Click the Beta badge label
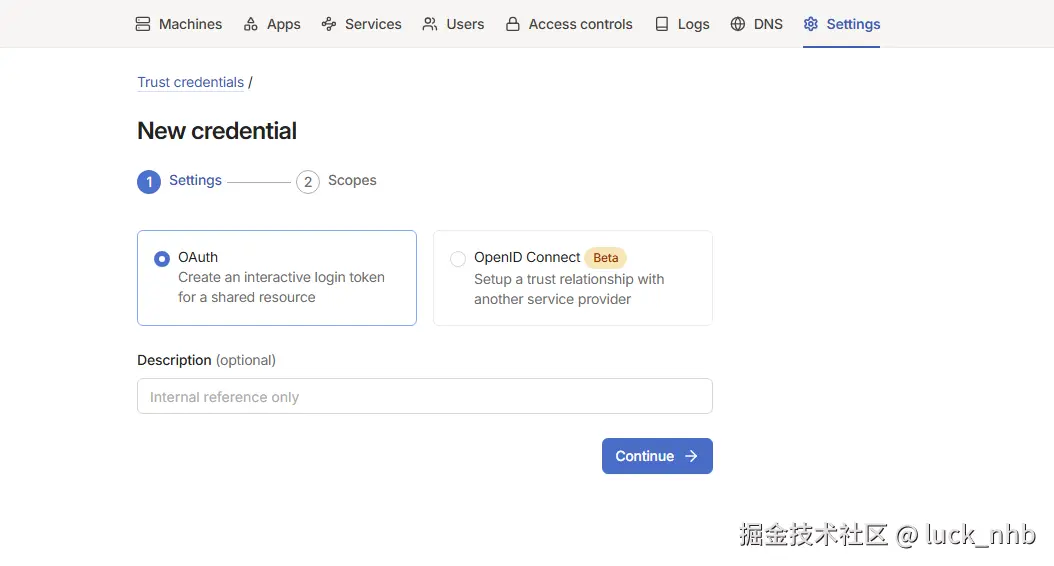The width and height of the screenshot is (1054, 566). click(x=606, y=258)
